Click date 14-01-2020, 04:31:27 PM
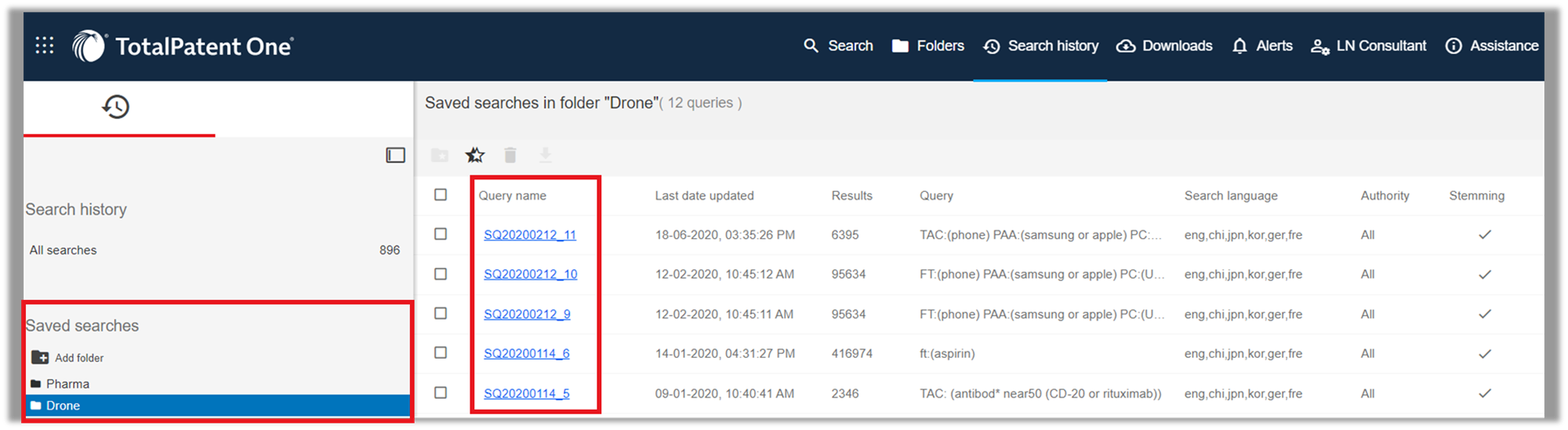The height and width of the screenshot is (430, 1568). [725, 353]
